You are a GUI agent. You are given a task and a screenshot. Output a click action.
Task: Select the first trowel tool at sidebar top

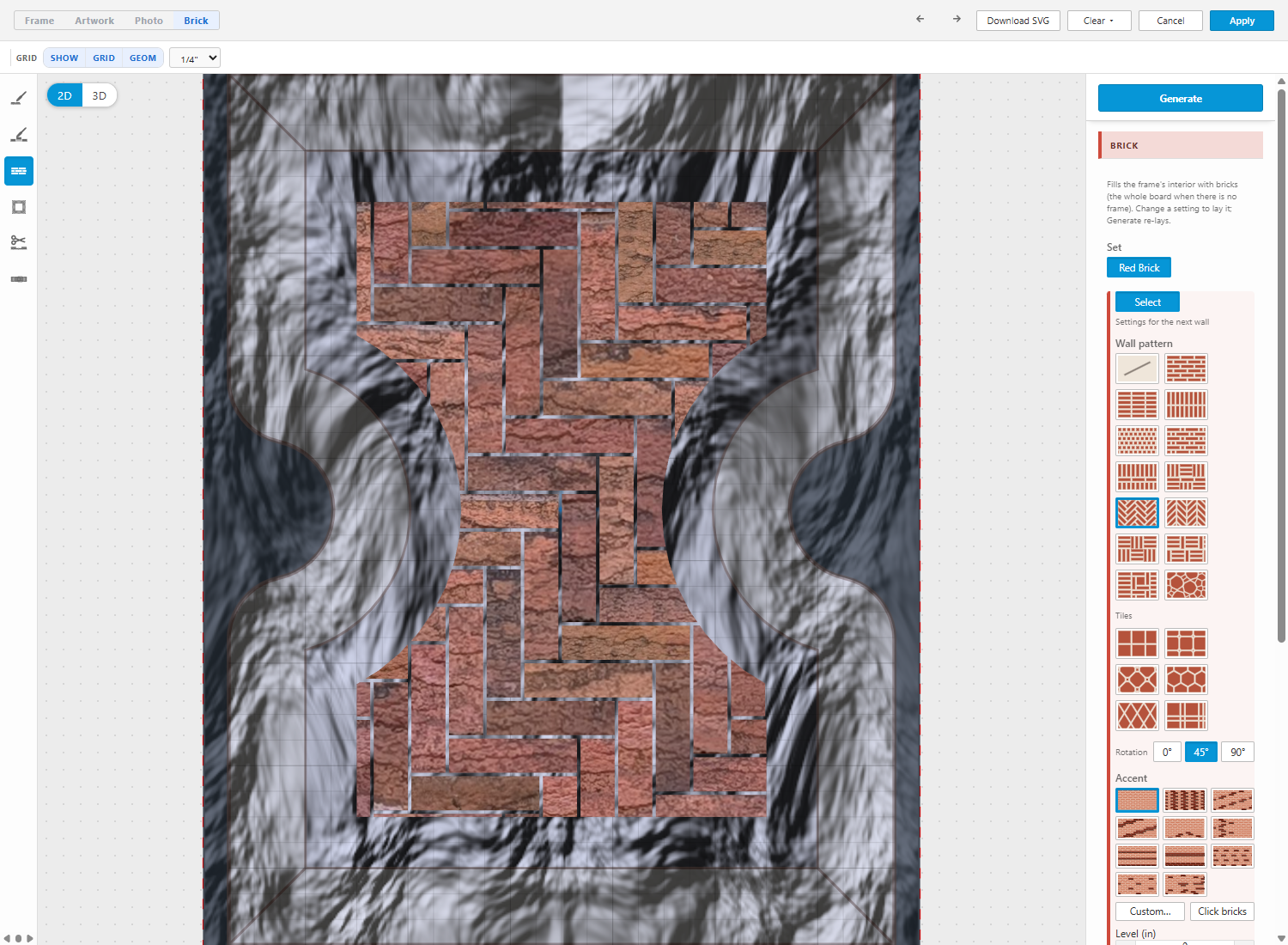[x=19, y=99]
